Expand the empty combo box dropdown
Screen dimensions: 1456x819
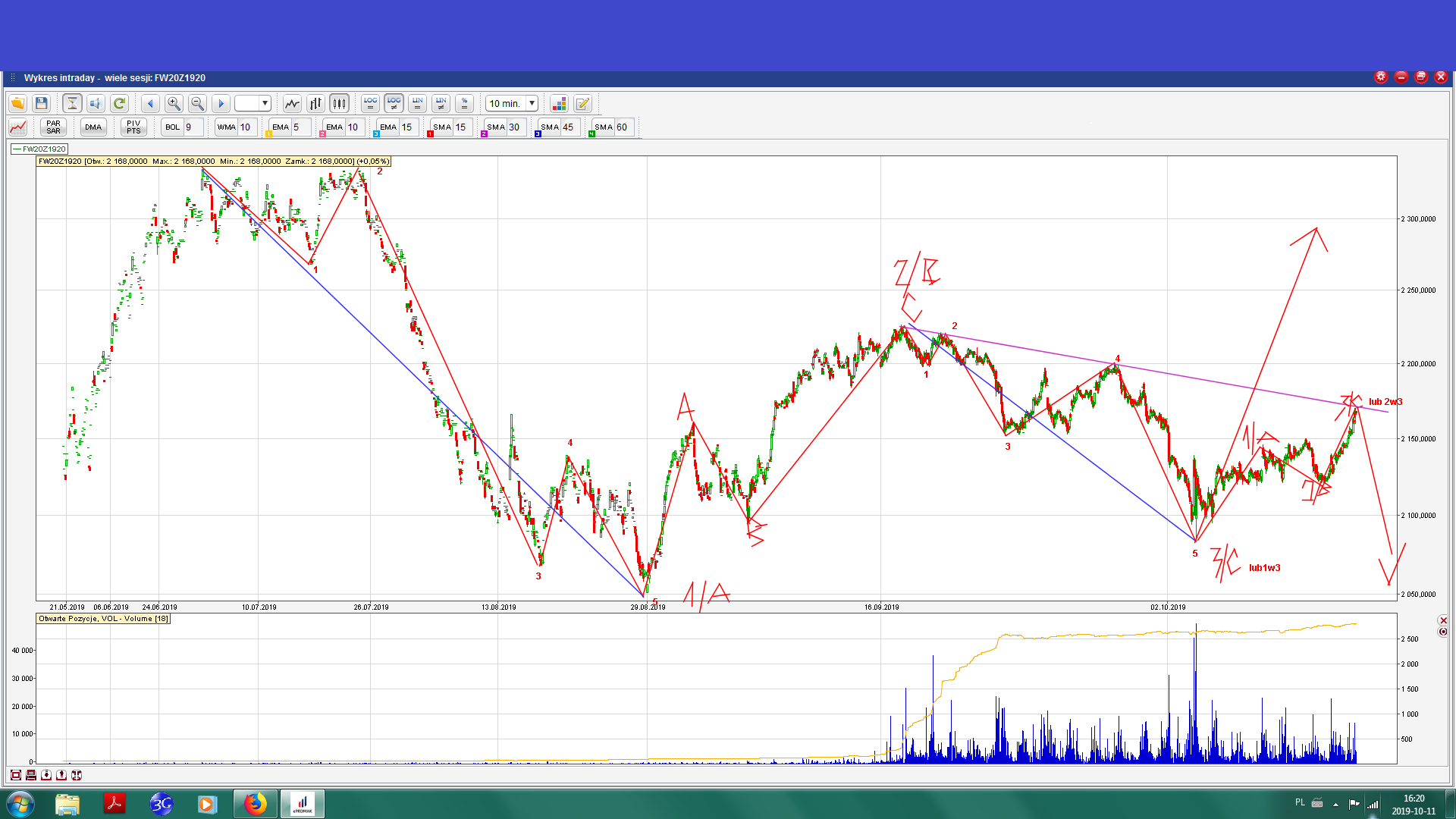[x=265, y=103]
